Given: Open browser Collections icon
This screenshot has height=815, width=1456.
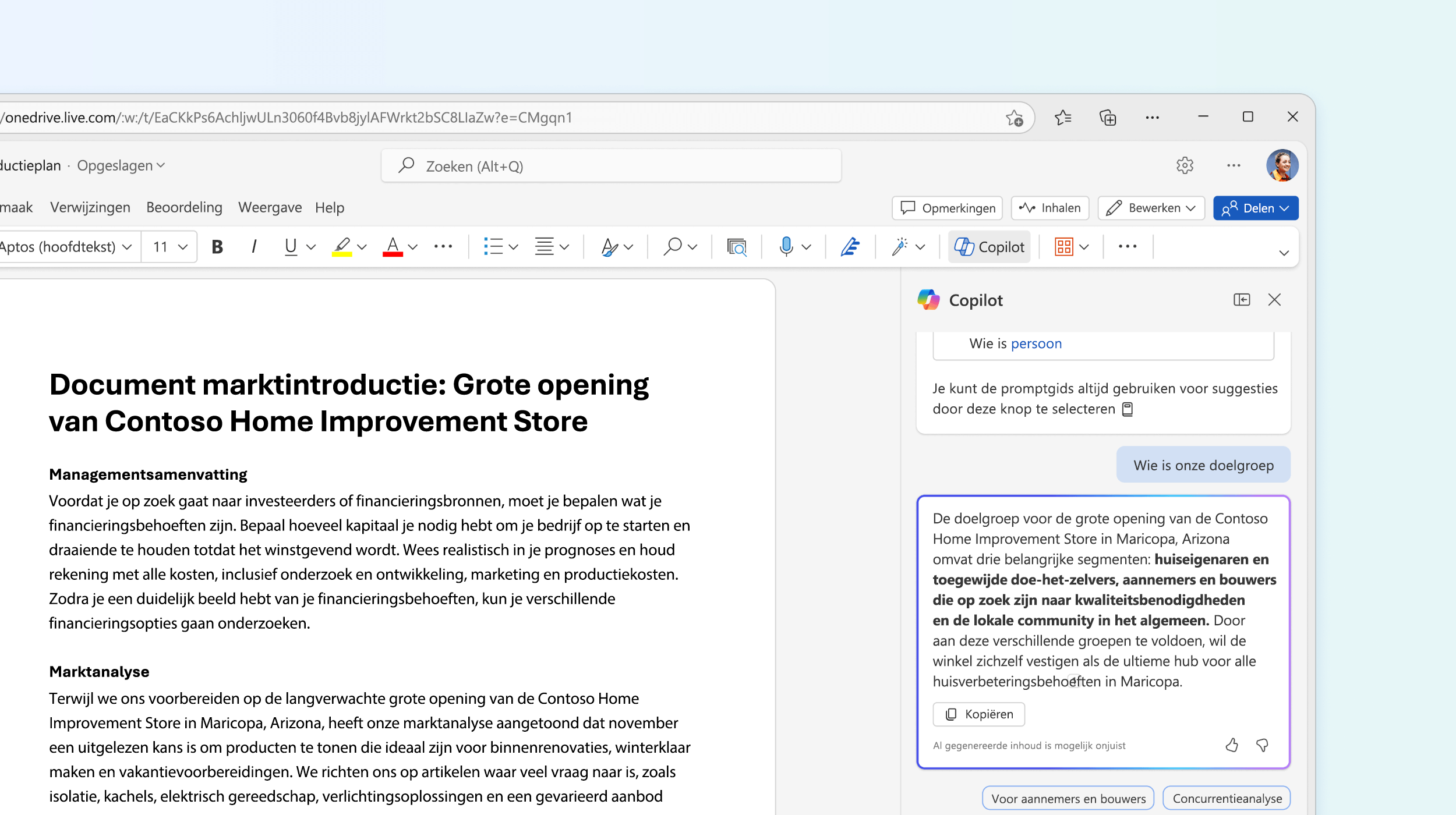Looking at the screenshot, I should click(1108, 118).
